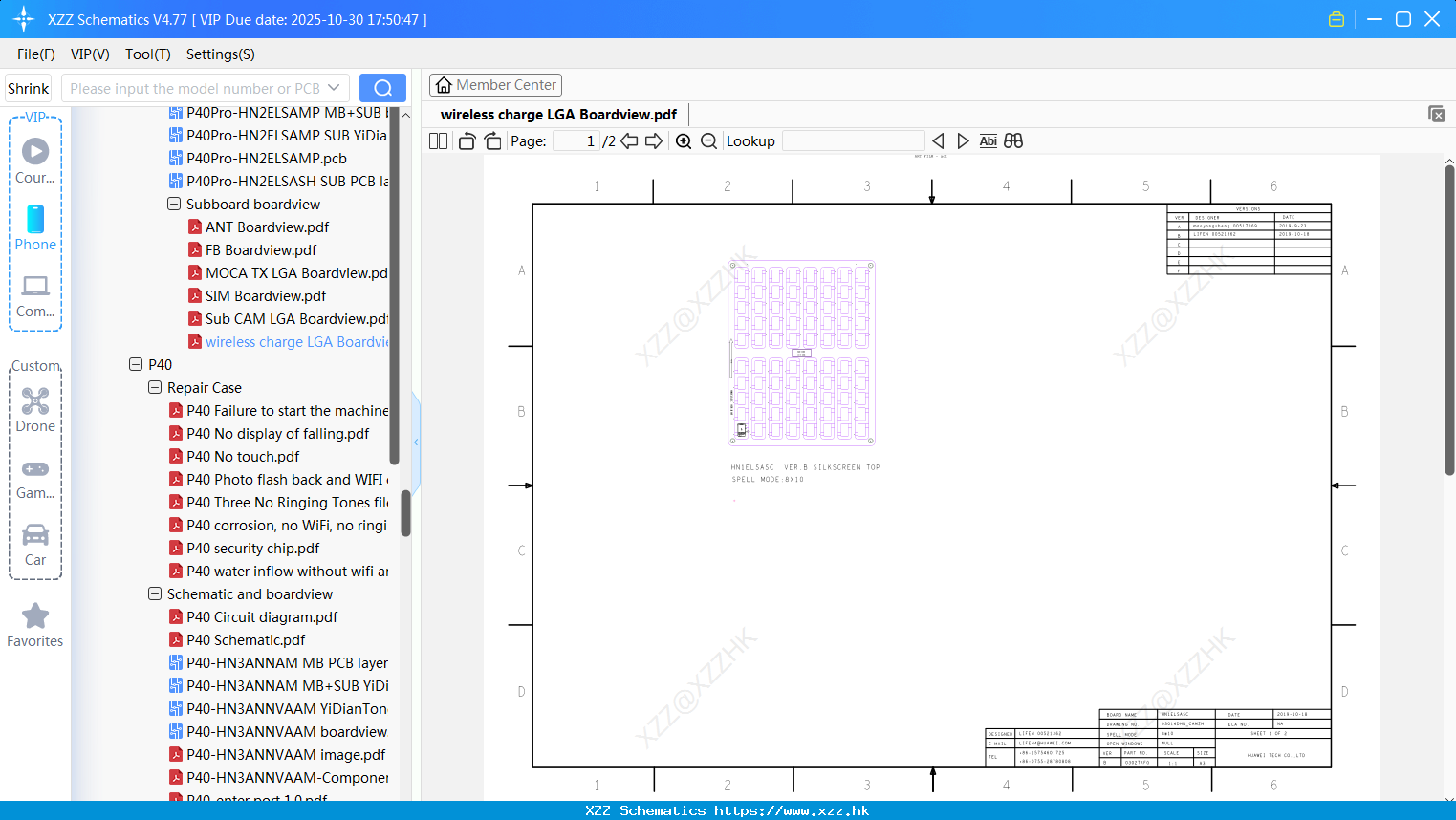Open the Car category
Image resolution: width=1456 pixels, height=820 pixels.
(35, 545)
